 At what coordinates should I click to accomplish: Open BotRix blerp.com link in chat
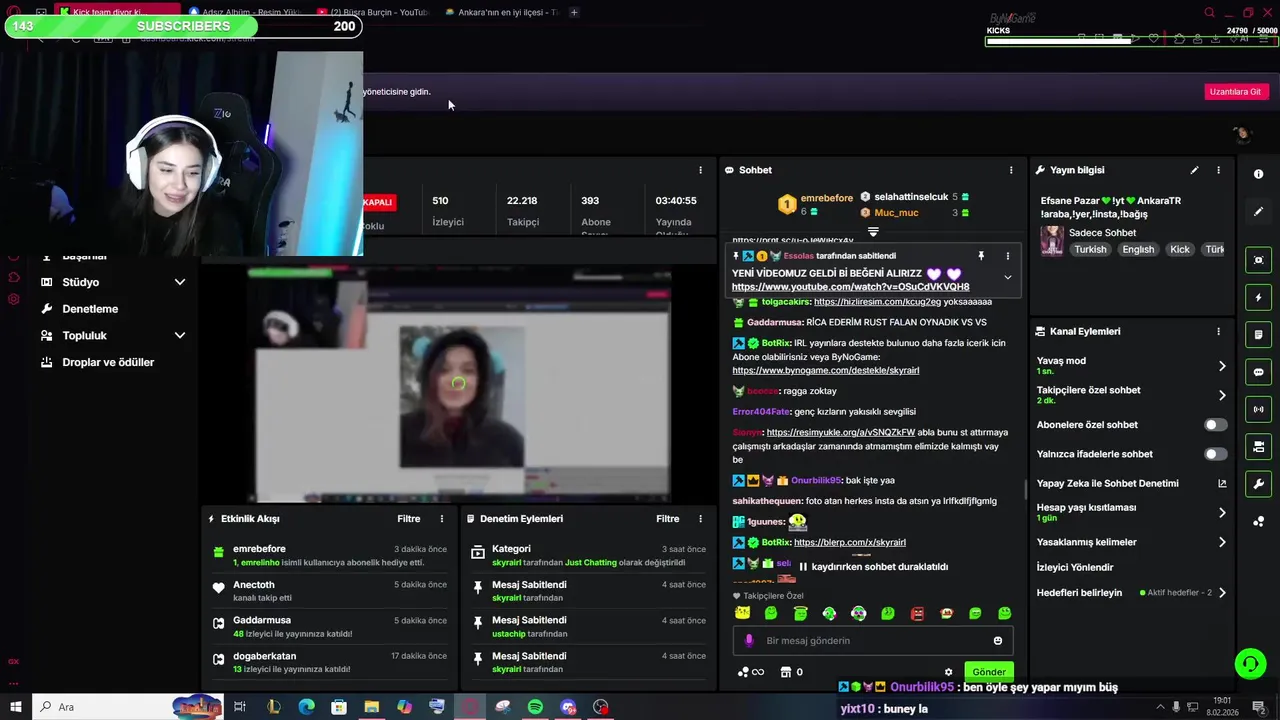850,542
